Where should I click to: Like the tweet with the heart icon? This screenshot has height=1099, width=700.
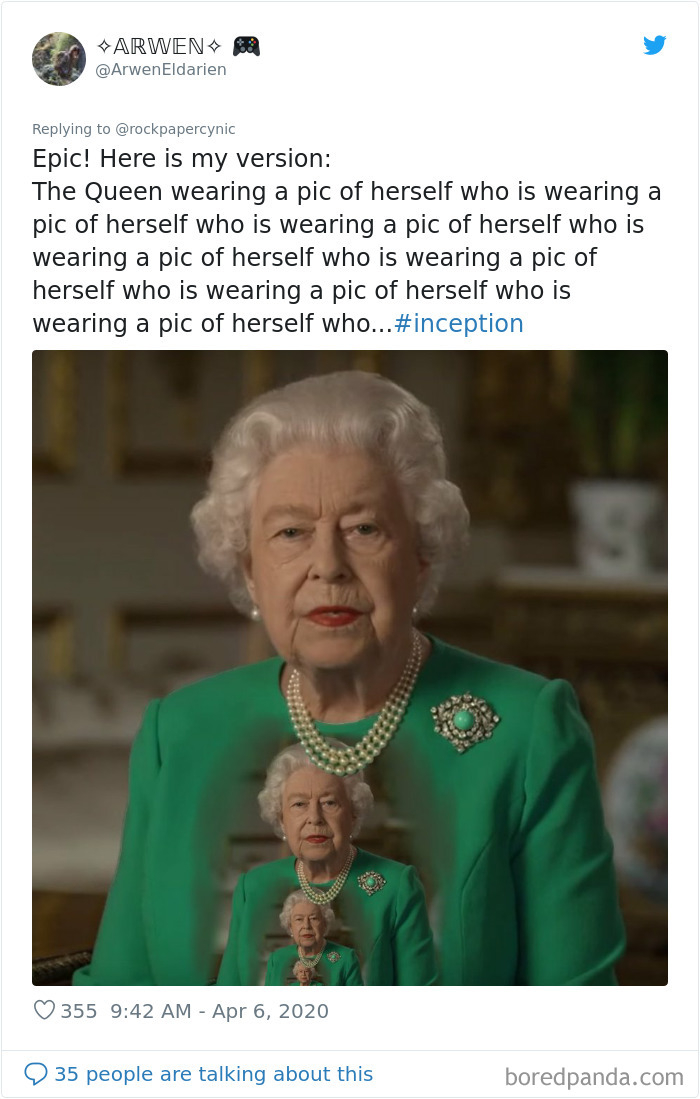click(x=44, y=1010)
